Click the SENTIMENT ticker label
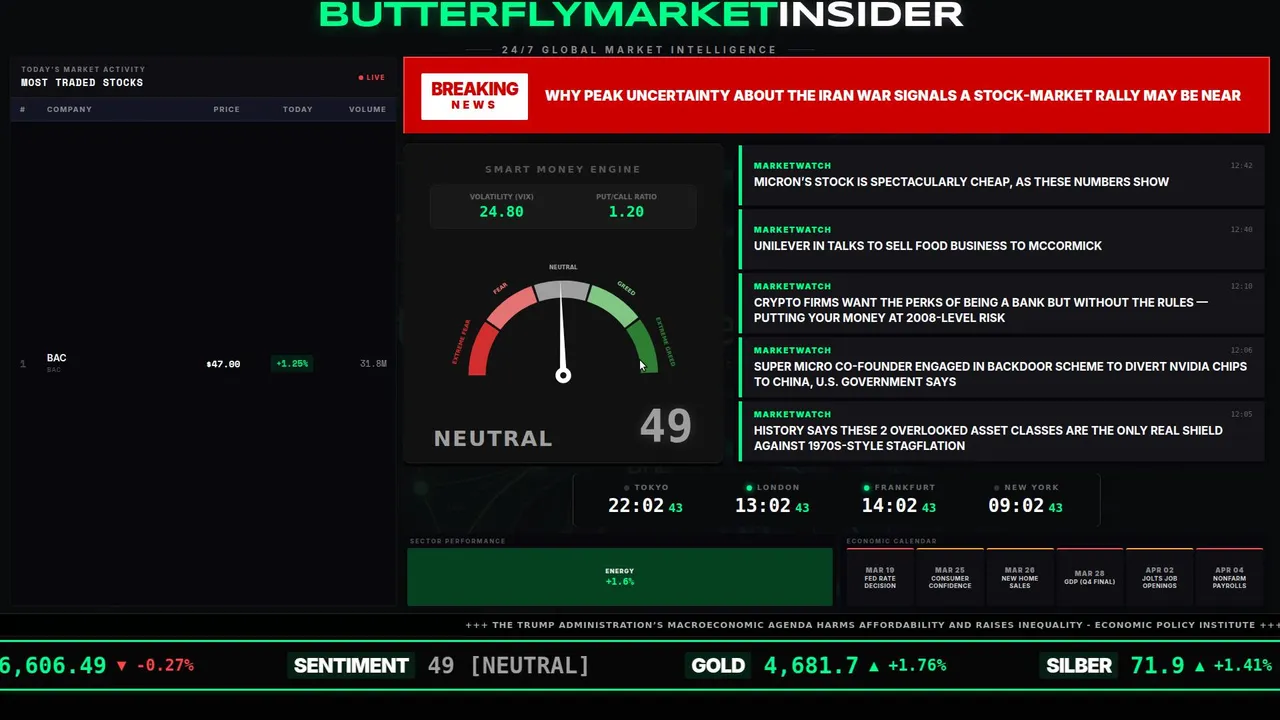 pos(351,666)
